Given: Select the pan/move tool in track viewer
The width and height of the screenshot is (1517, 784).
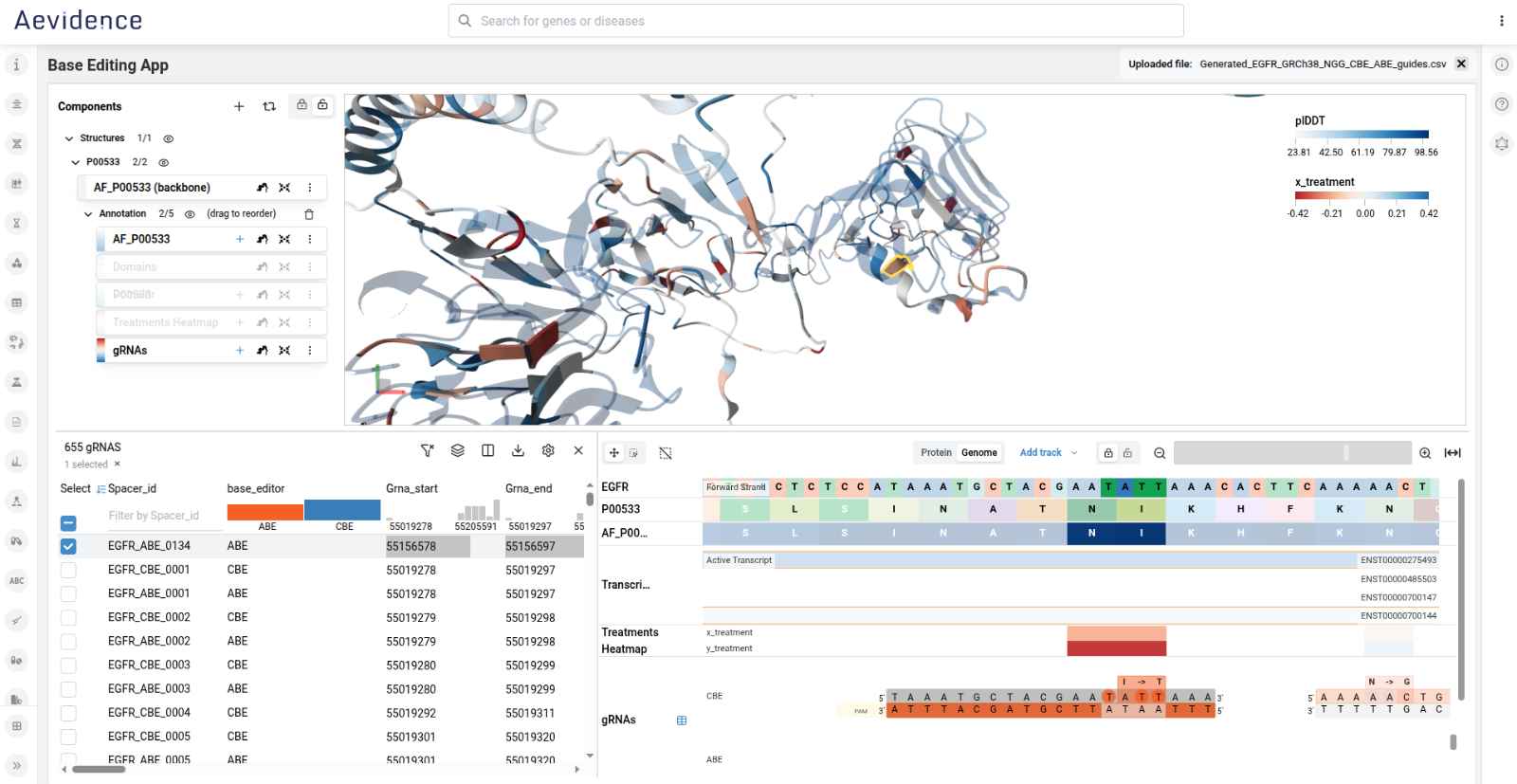Looking at the screenshot, I should coord(614,453).
